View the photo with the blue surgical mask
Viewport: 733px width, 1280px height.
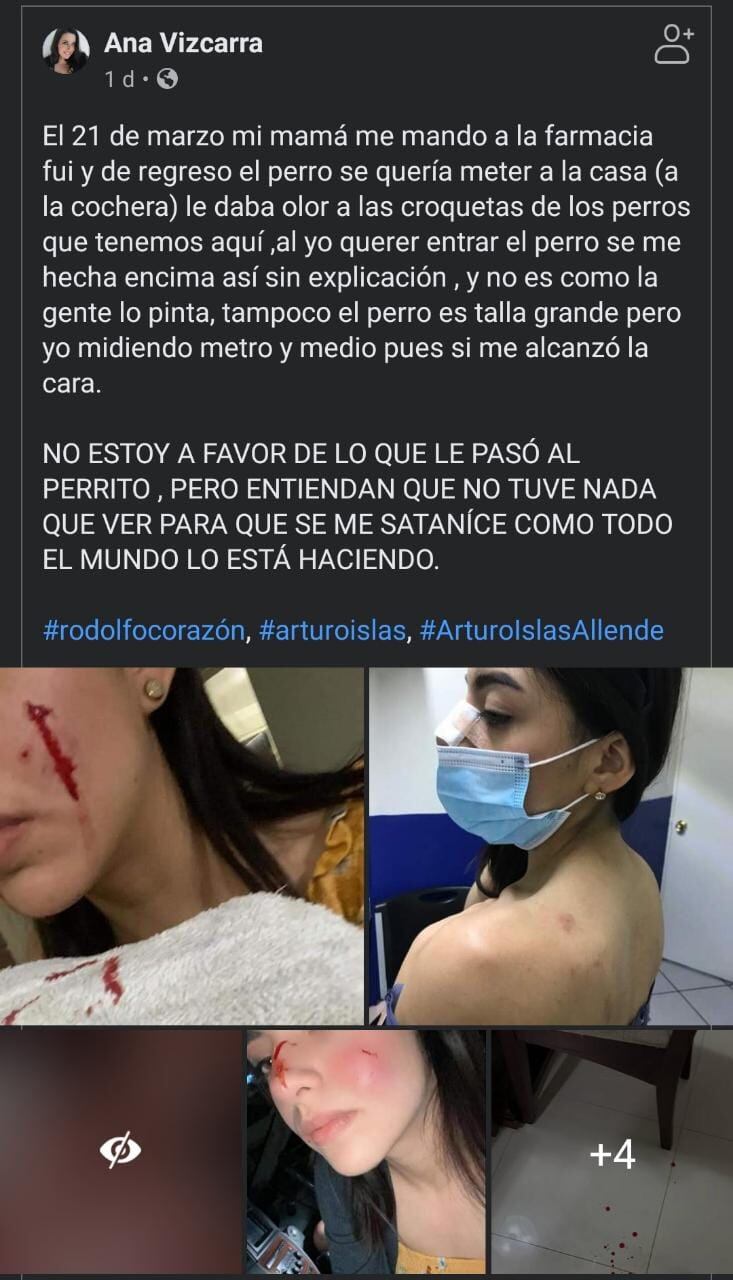(551, 846)
